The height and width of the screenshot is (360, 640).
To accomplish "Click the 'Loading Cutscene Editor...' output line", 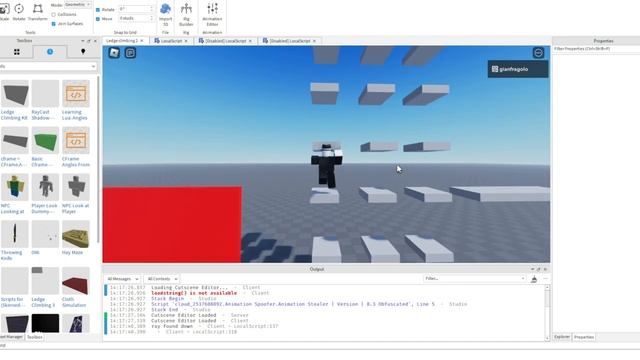I will click(x=189, y=287).
